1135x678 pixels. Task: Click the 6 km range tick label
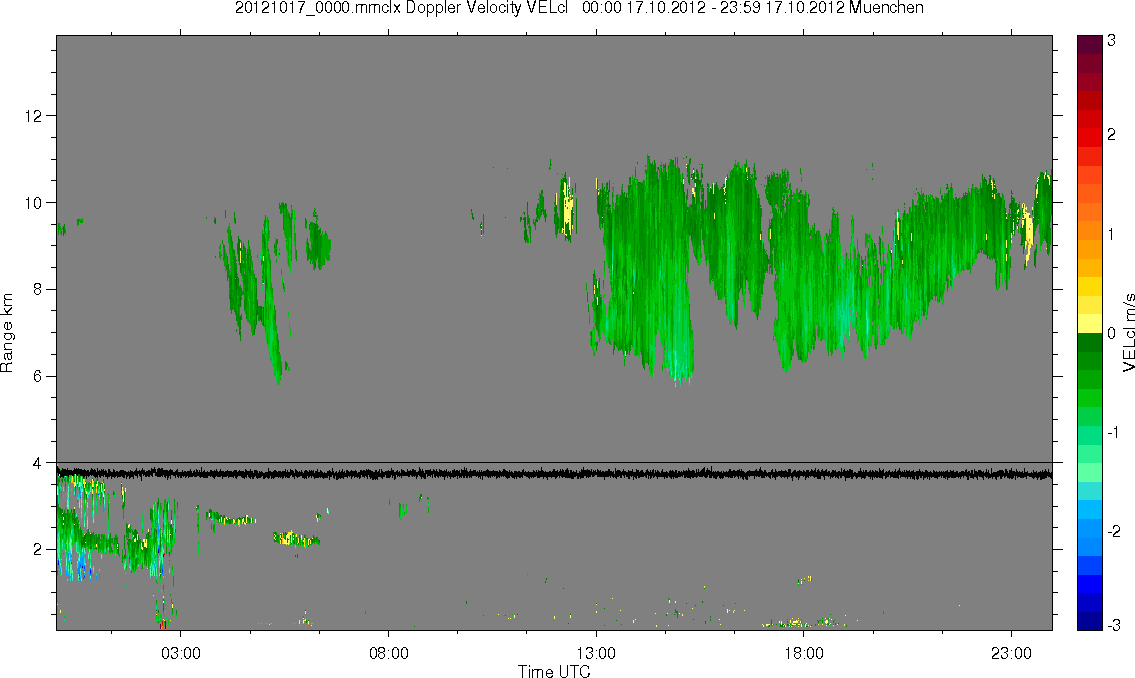click(38, 376)
